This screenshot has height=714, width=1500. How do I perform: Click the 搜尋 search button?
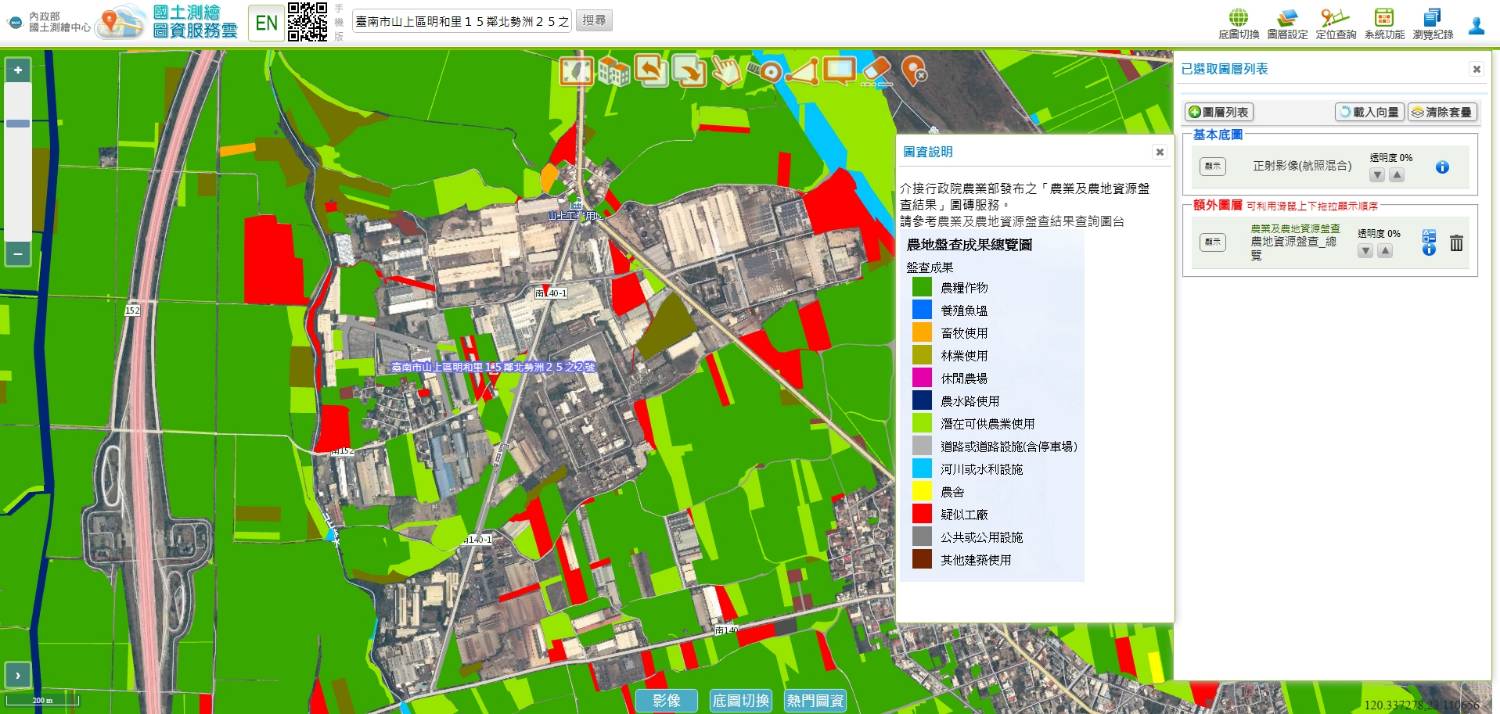pos(594,21)
